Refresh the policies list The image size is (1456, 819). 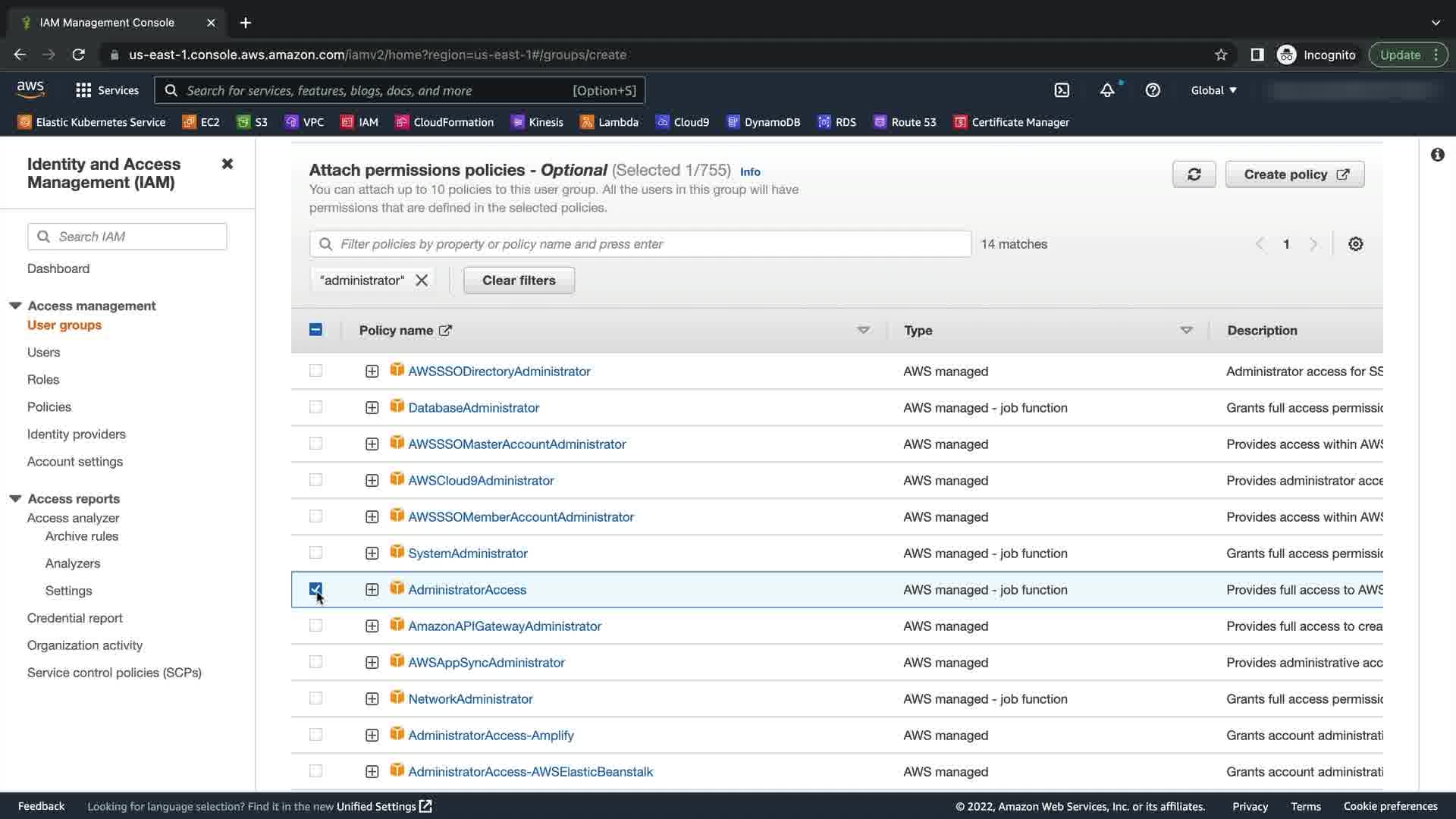click(1194, 174)
